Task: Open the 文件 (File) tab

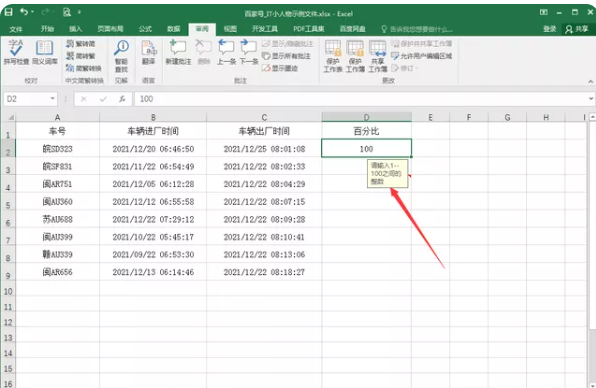Action: [16, 29]
